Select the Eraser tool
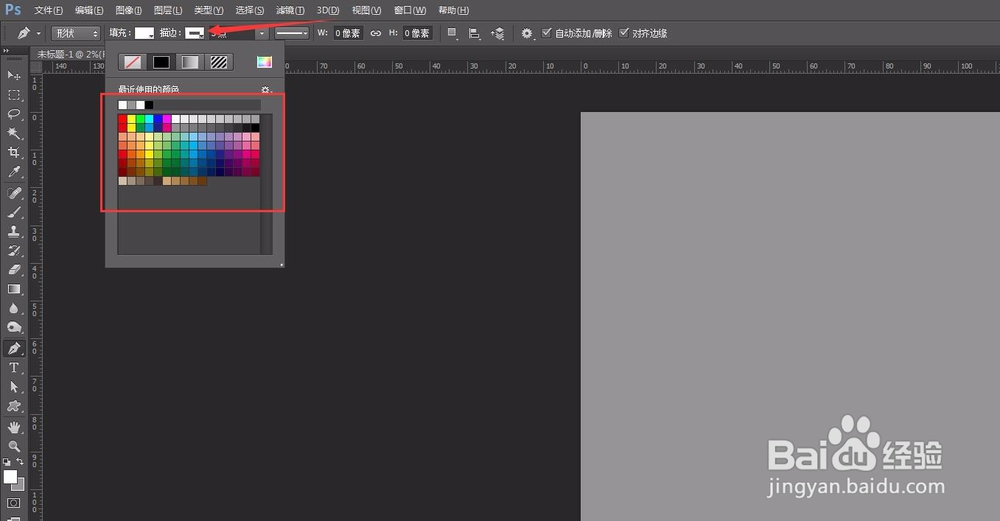 tap(13, 269)
